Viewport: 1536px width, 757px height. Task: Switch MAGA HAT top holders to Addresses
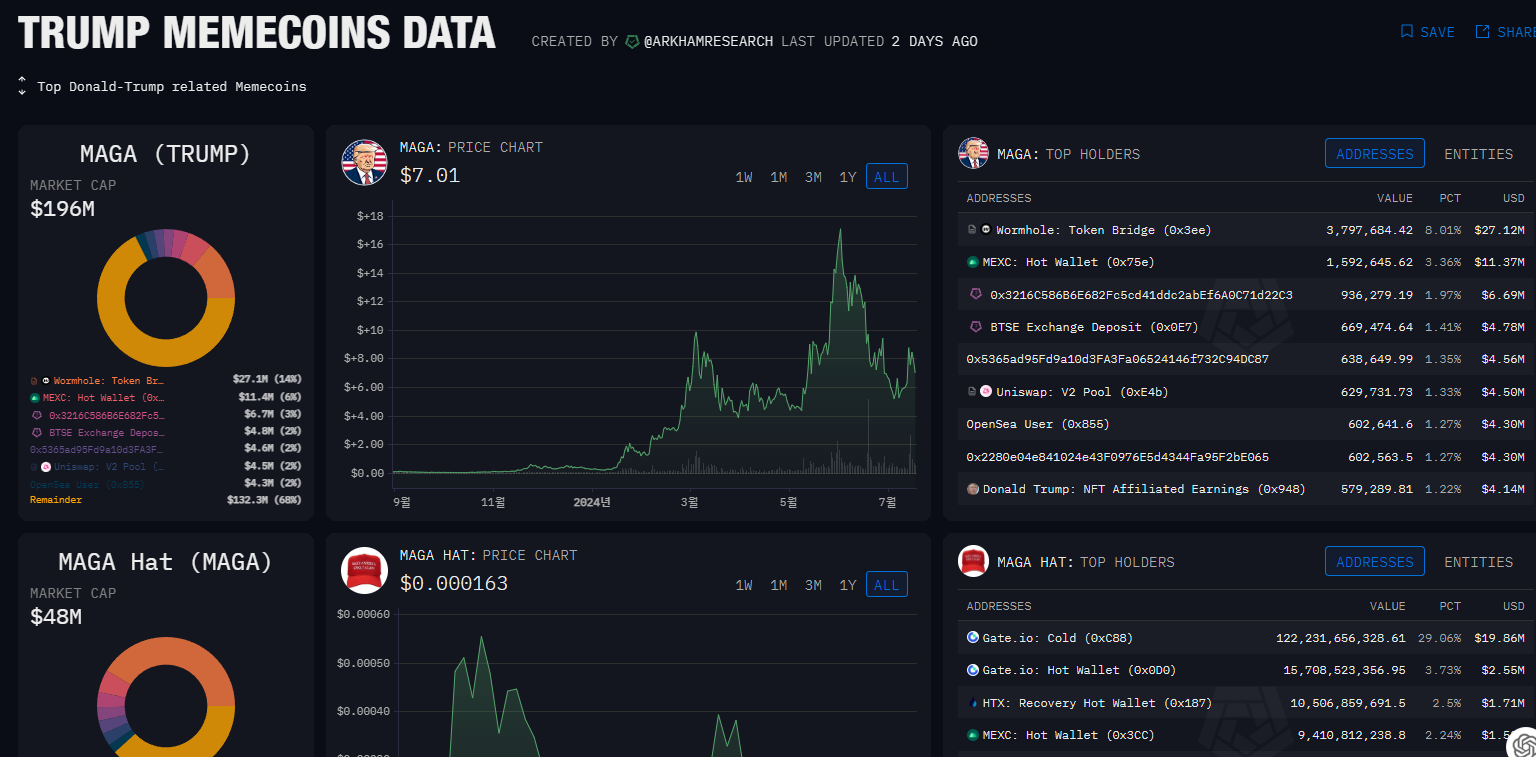coord(1375,562)
